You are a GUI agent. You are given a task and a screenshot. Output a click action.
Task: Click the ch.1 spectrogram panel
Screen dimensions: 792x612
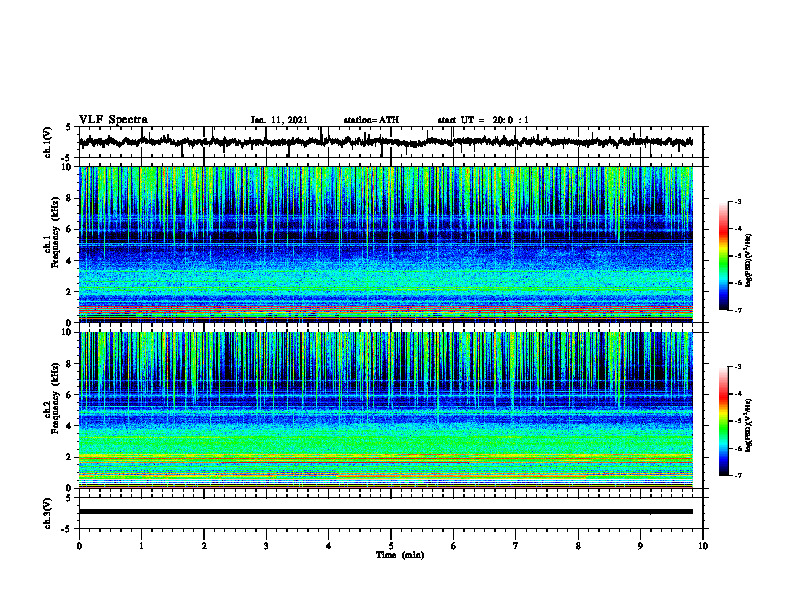[x=386, y=244]
